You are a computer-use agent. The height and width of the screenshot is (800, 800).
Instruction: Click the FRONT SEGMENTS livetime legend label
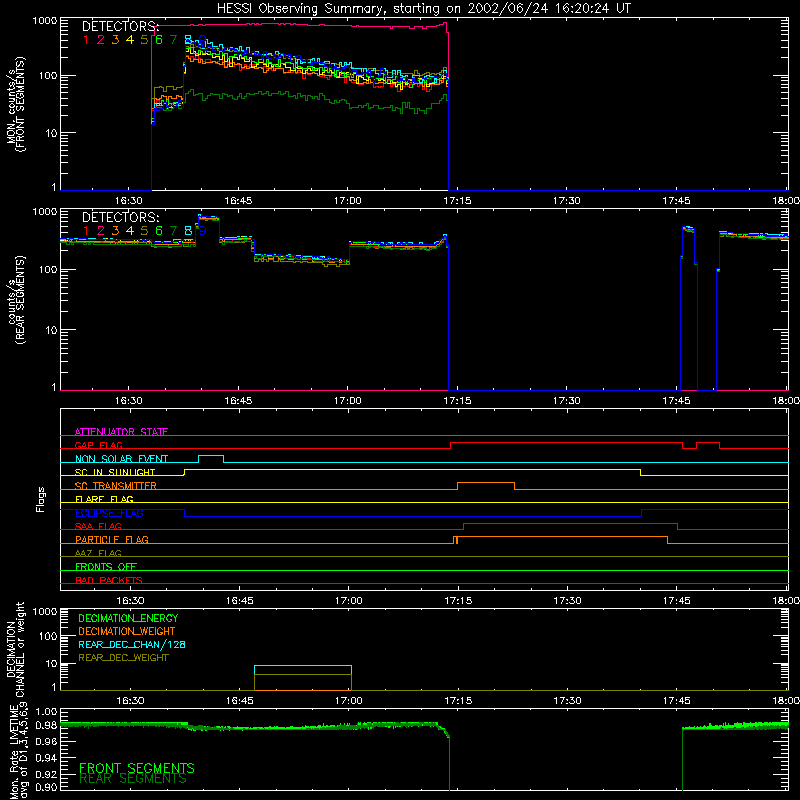click(x=137, y=768)
